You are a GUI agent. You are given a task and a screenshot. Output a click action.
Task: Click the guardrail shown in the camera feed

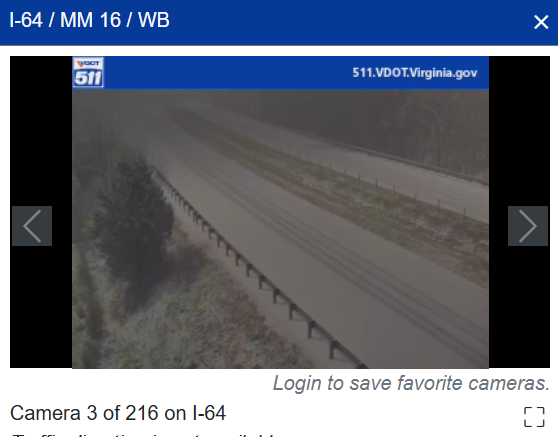(256, 263)
